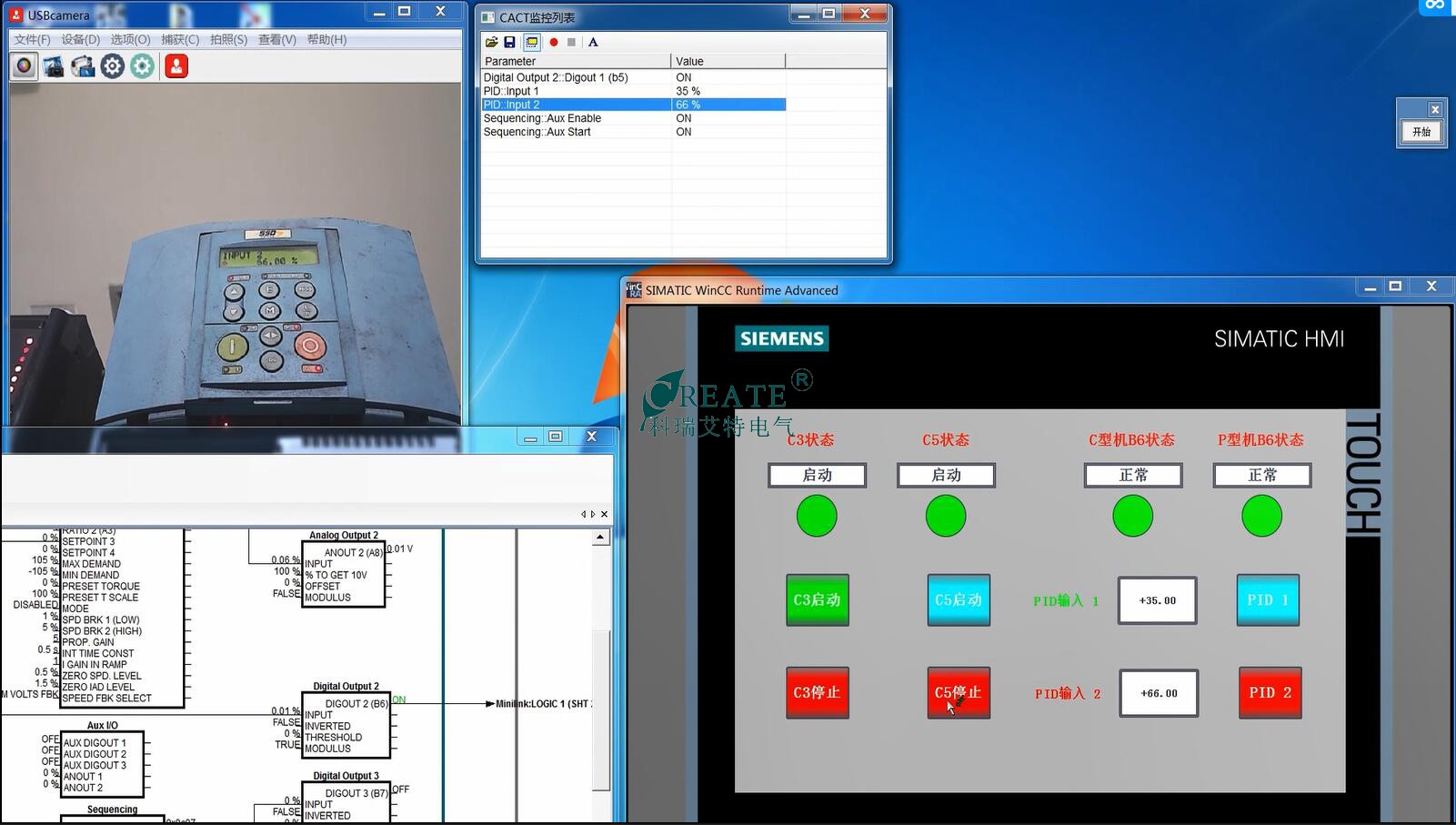This screenshot has height=825, width=1456.
Task: Click the open folder icon in CACT monitor toolbar
Action: coord(491,42)
